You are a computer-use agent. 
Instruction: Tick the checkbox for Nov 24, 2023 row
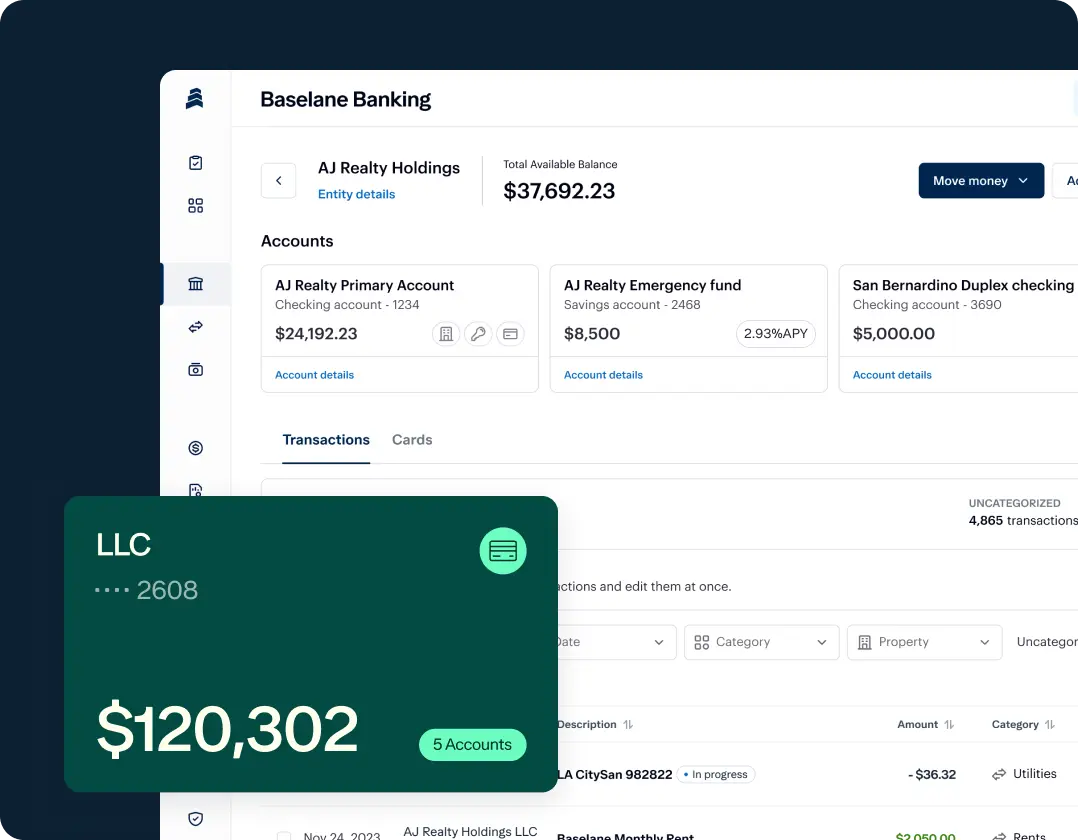pyautogui.click(x=283, y=836)
